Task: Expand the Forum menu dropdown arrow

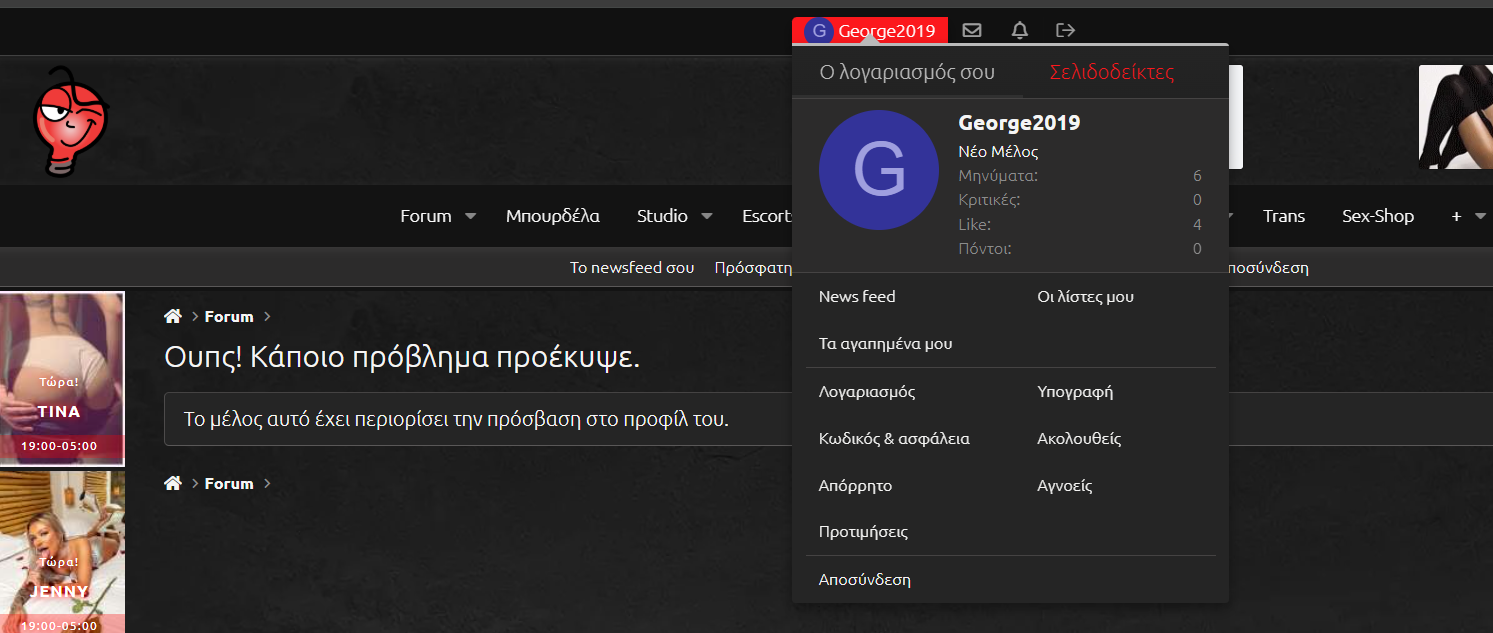Action: [x=470, y=216]
